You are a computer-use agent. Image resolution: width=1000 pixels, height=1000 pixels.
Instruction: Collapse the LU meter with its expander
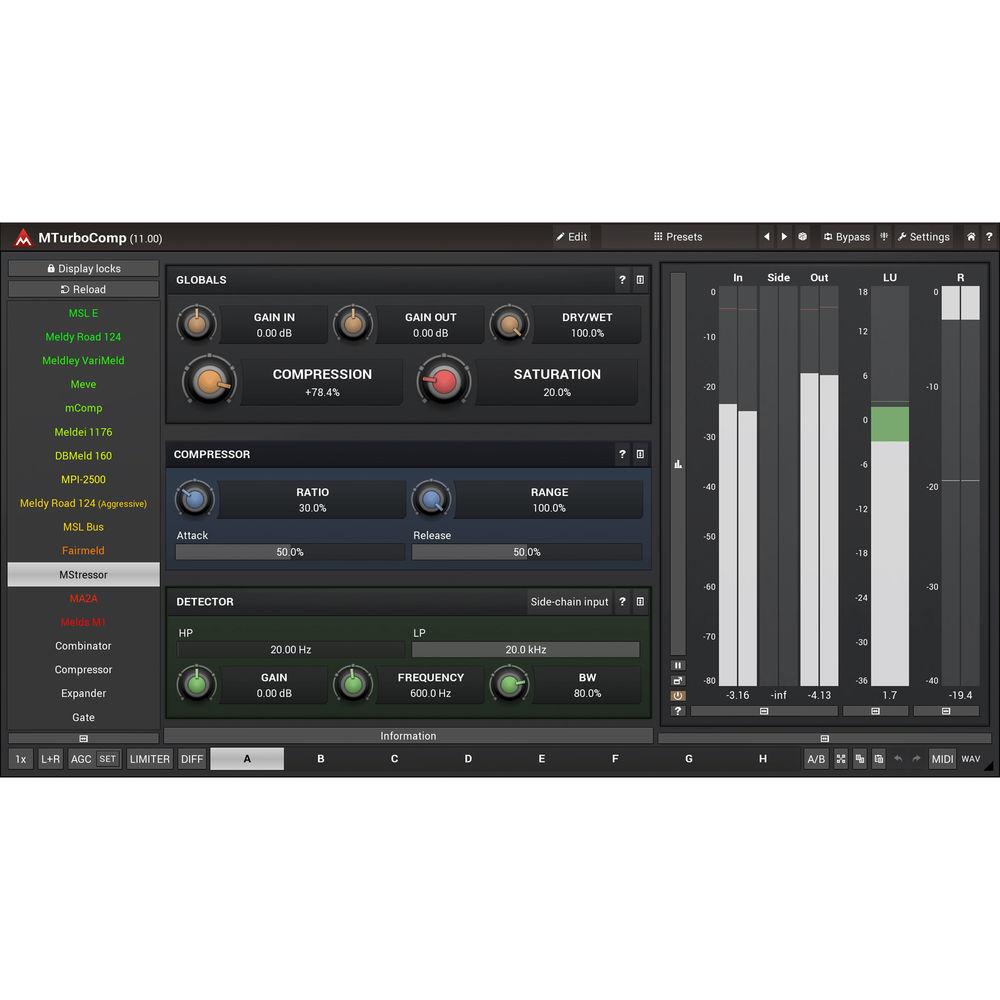875,711
